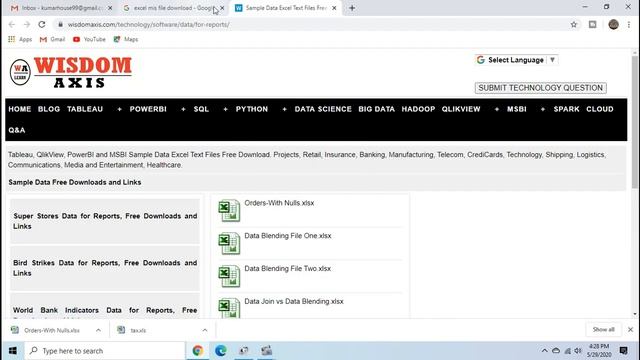Click the Data Blending File Two Excel icon
The image size is (640, 360).
coord(229,276)
